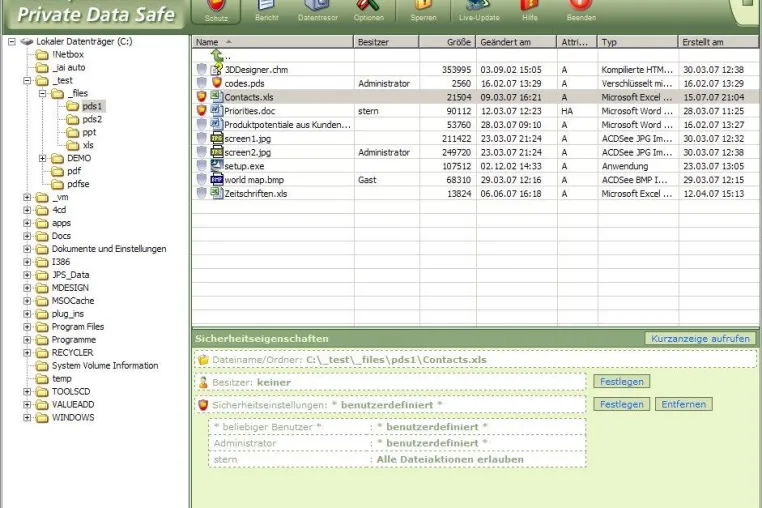Click the Sperren lock tool
Image resolution: width=762 pixels, height=508 pixels.
[x=423, y=12]
